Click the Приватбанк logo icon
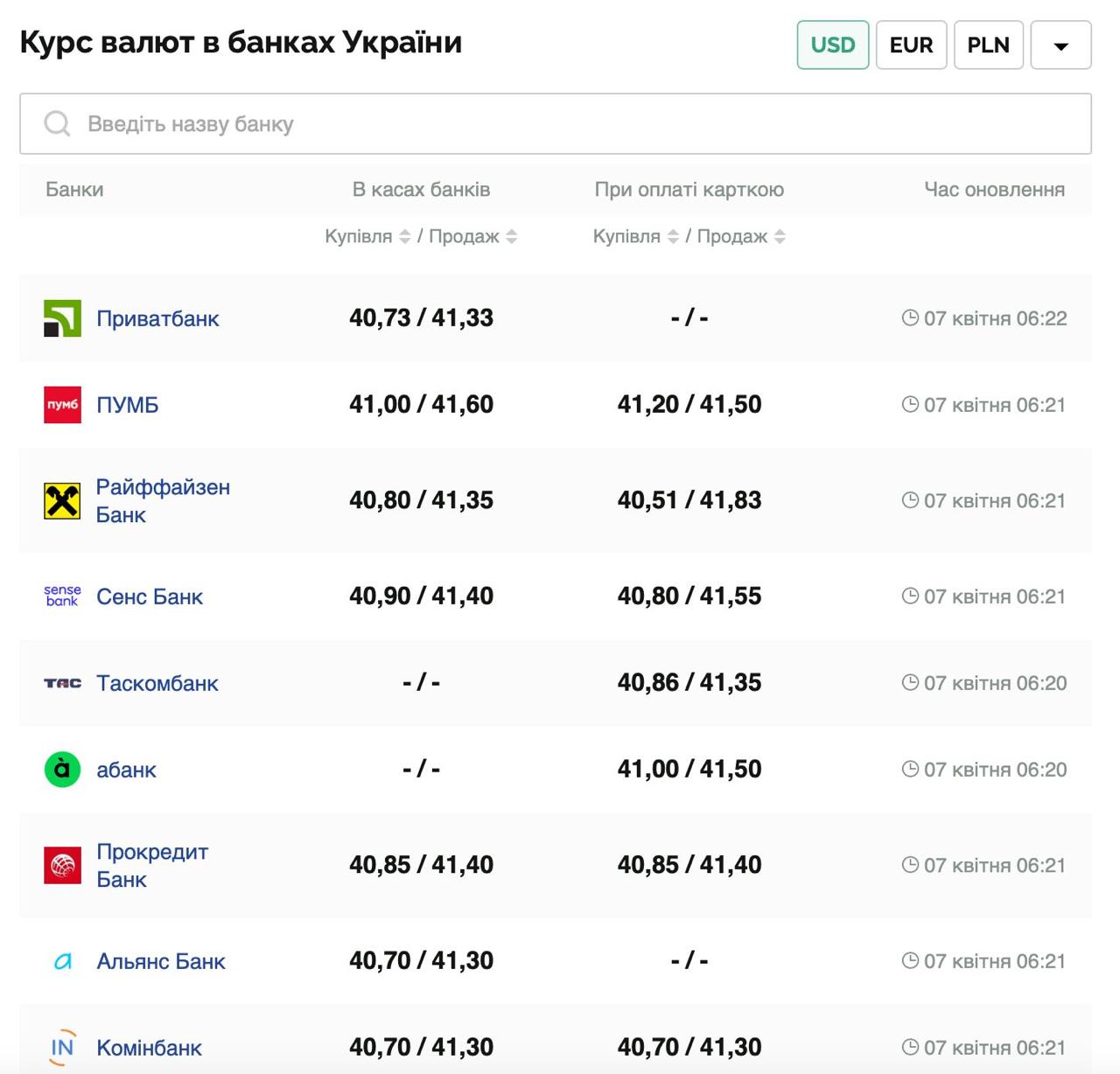 (x=62, y=318)
